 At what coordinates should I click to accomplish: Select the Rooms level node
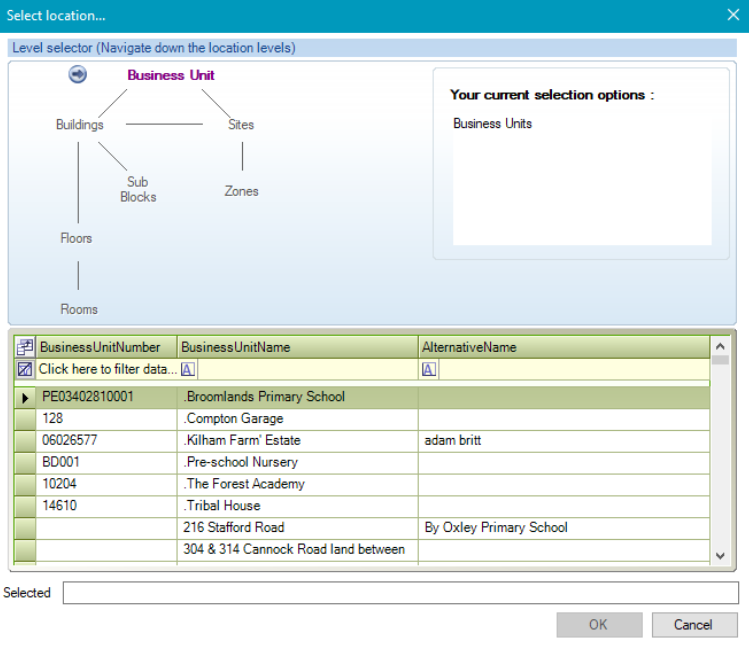point(79,309)
